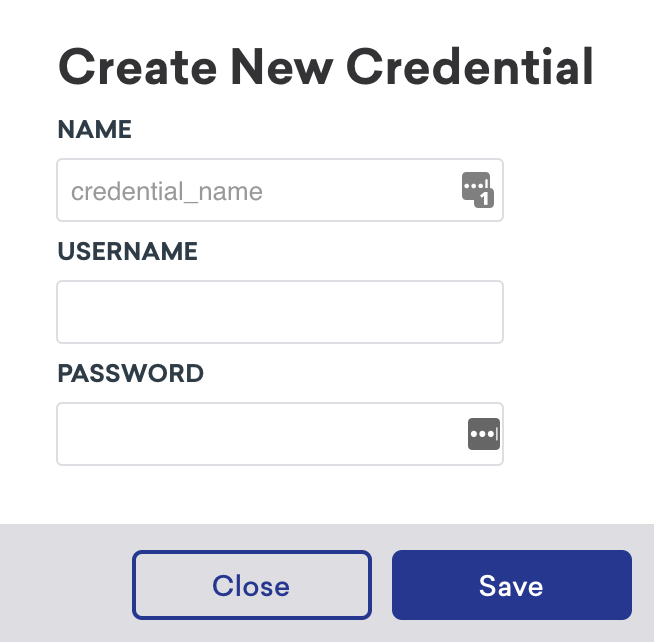Image resolution: width=654 pixels, height=642 pixels.
Task: Click the credential_name placeholder text
Action: click(167, 190)
